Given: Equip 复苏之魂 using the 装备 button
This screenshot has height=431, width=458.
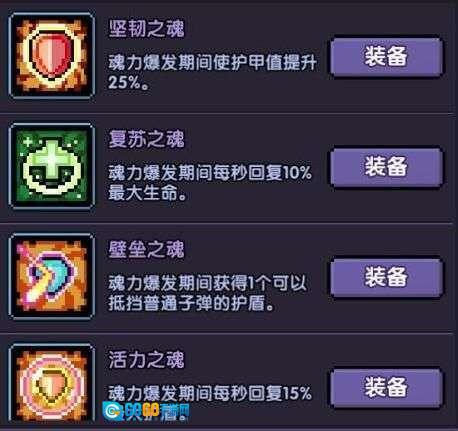Looking at the screenshot, I should coord(386,167).
